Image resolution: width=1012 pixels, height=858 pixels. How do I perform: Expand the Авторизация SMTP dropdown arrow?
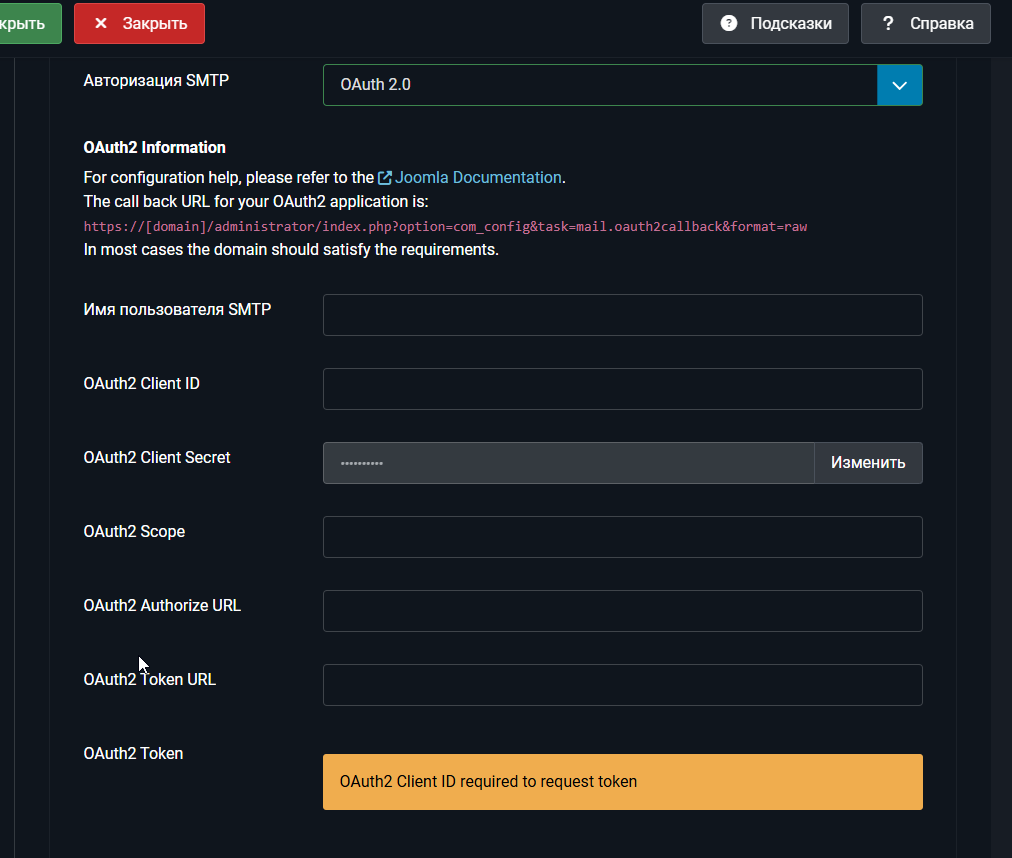[900, 85]
